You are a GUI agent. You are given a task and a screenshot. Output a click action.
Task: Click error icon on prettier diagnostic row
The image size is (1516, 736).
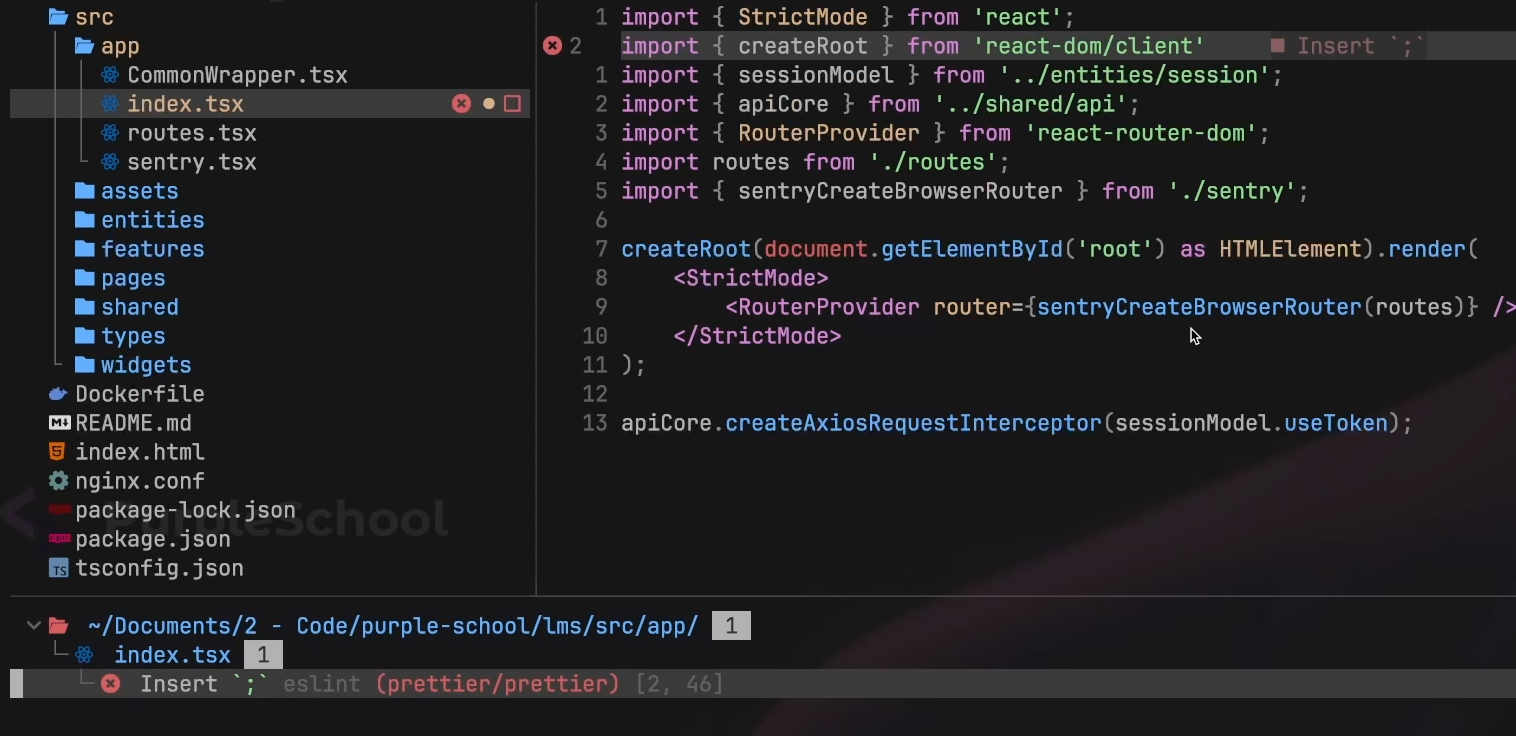pos(111,684)
